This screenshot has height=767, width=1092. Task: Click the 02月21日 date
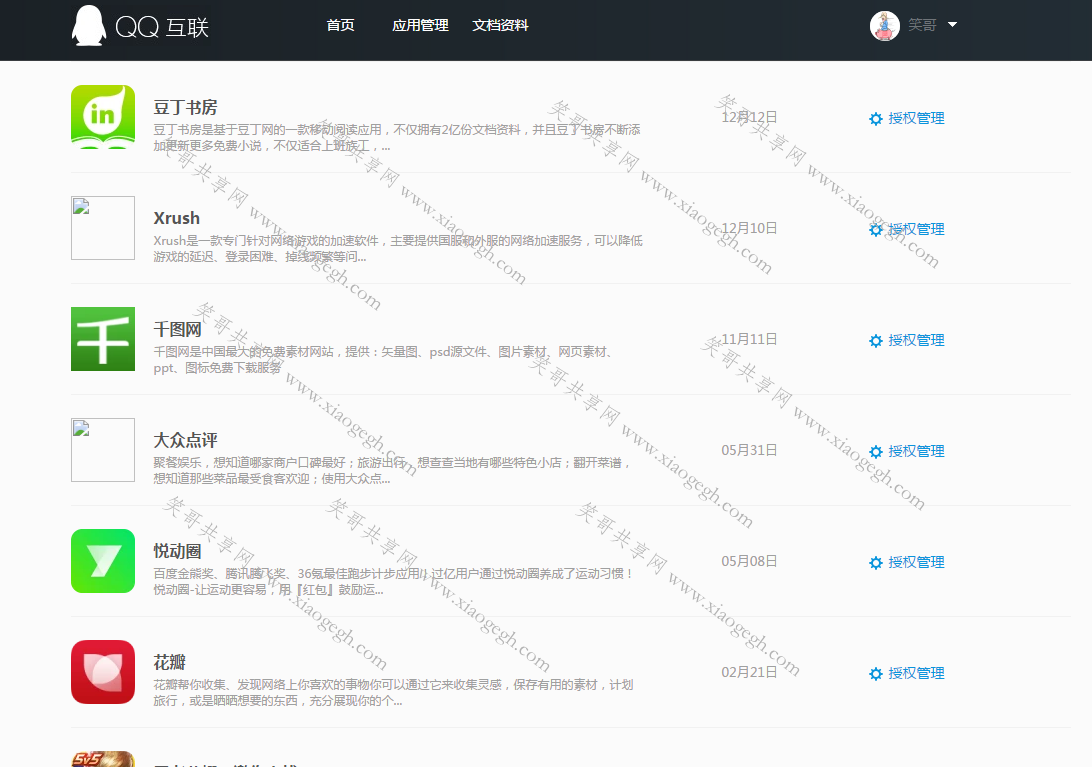749,672
